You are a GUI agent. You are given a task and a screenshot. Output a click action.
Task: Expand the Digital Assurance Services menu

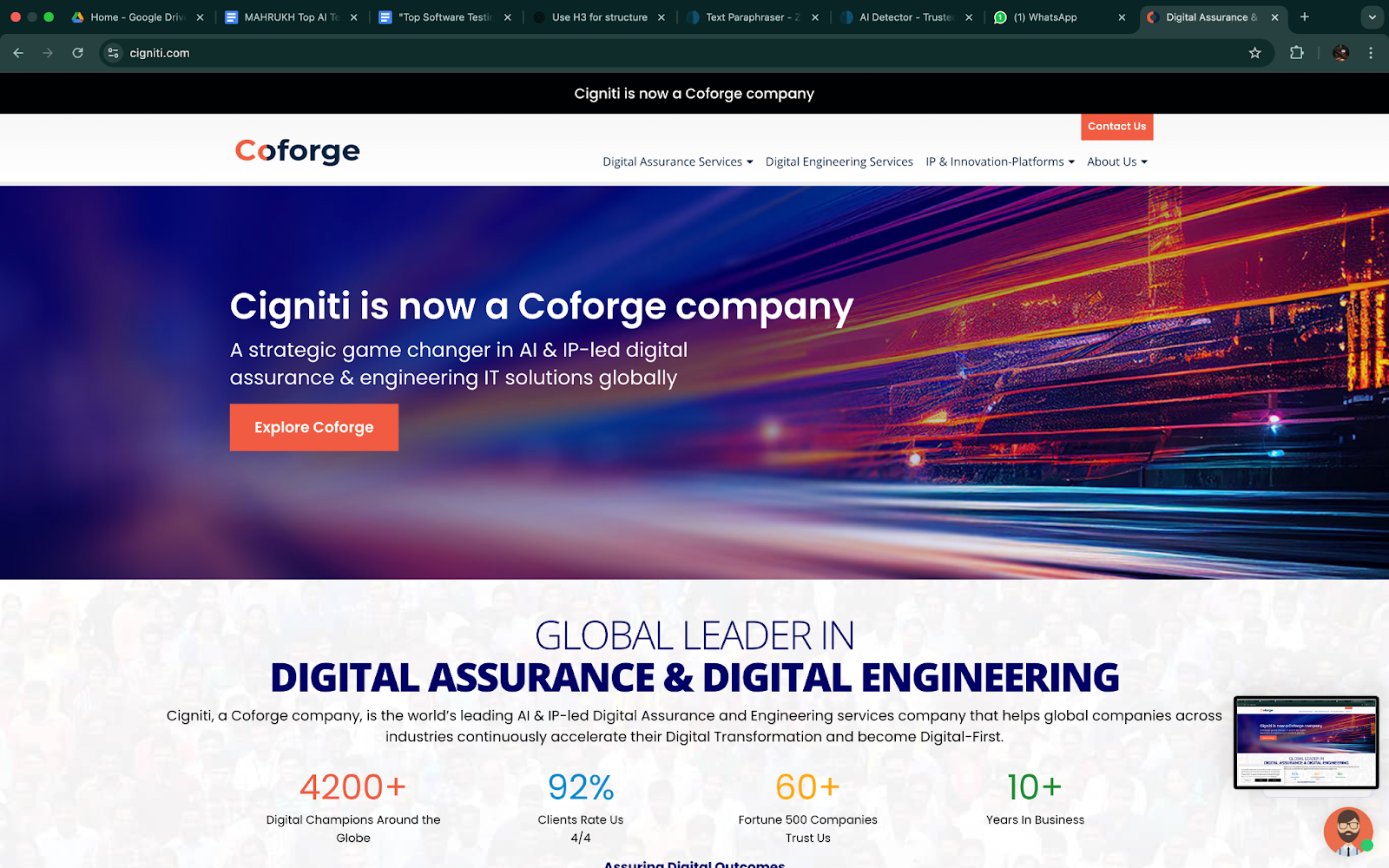(x=677, y=162)
